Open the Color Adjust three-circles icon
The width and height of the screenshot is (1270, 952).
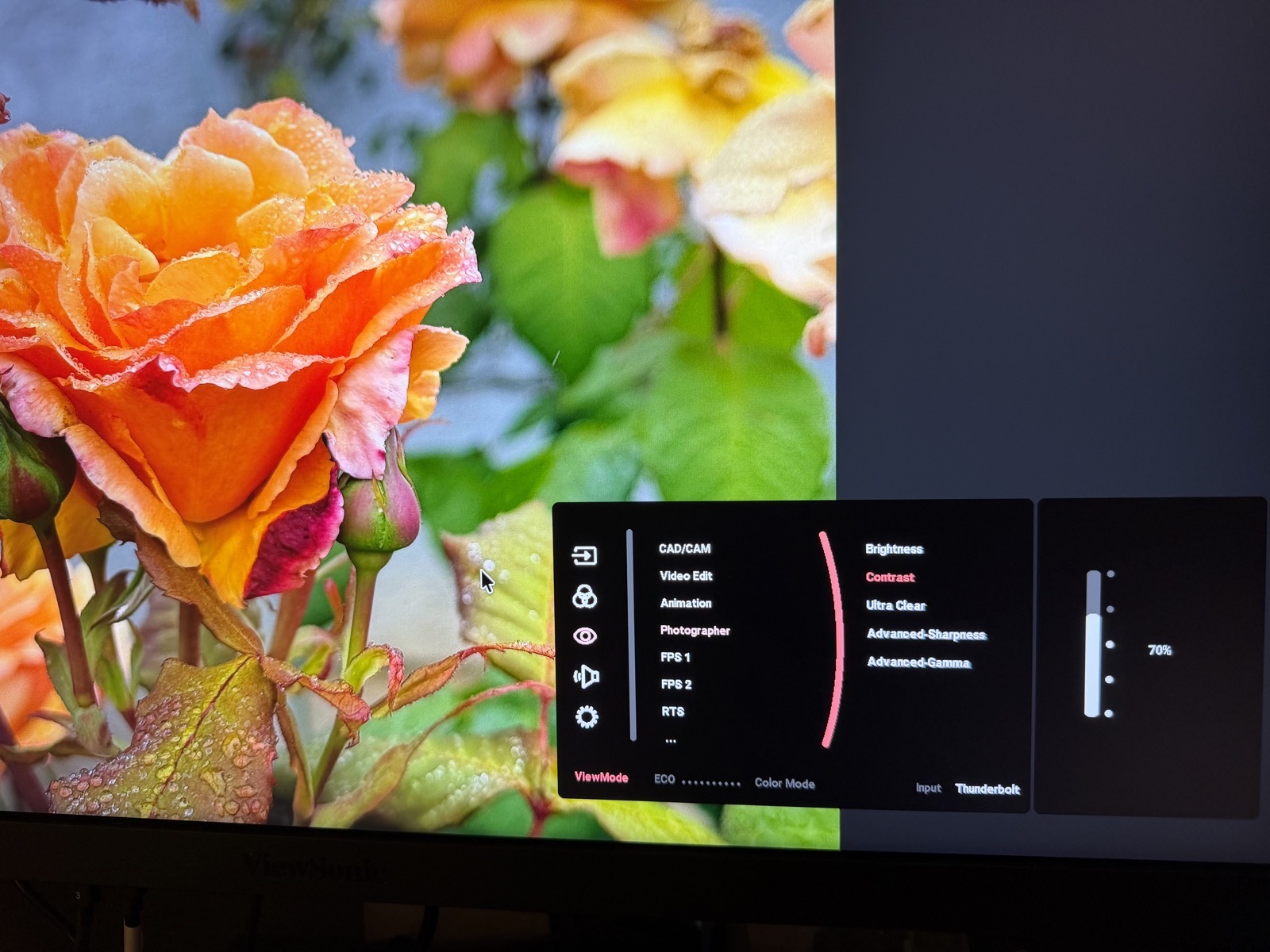[585, 597]
